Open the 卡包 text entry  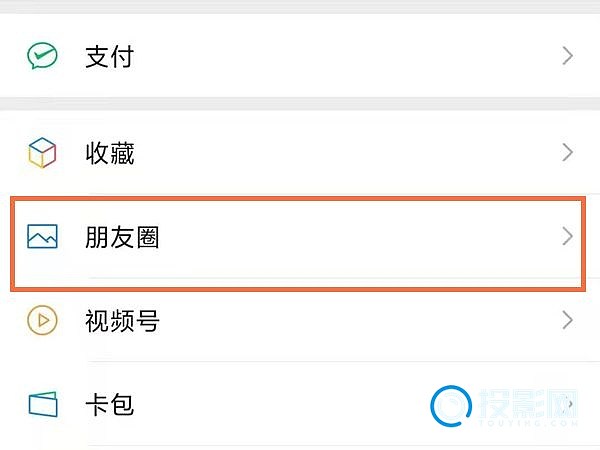tap(109, 405)
